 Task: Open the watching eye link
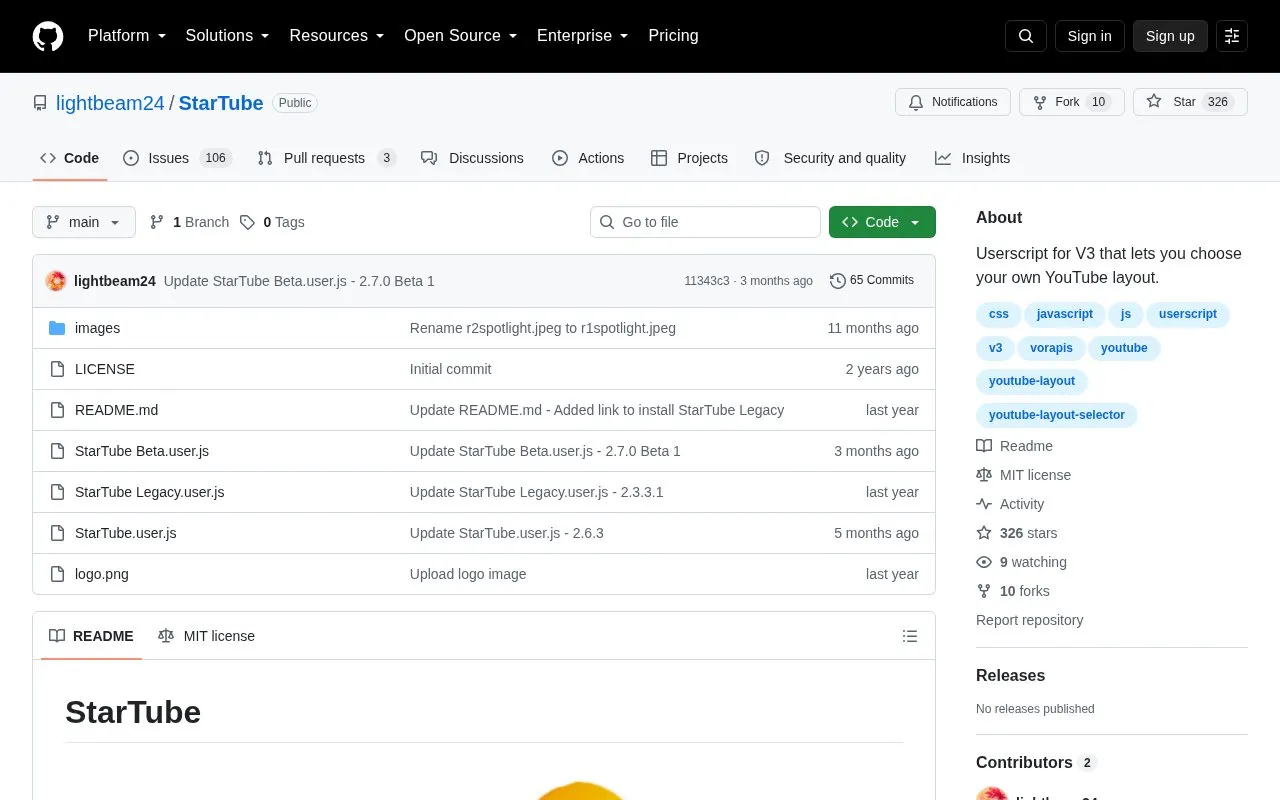(1021, 562)
